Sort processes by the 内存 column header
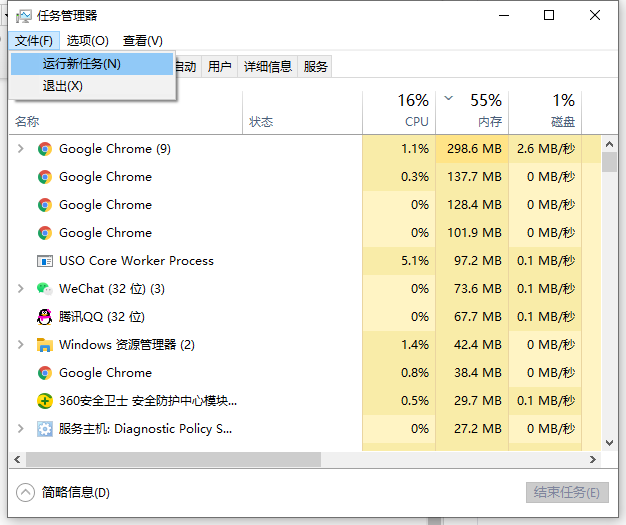 [489, 121]
